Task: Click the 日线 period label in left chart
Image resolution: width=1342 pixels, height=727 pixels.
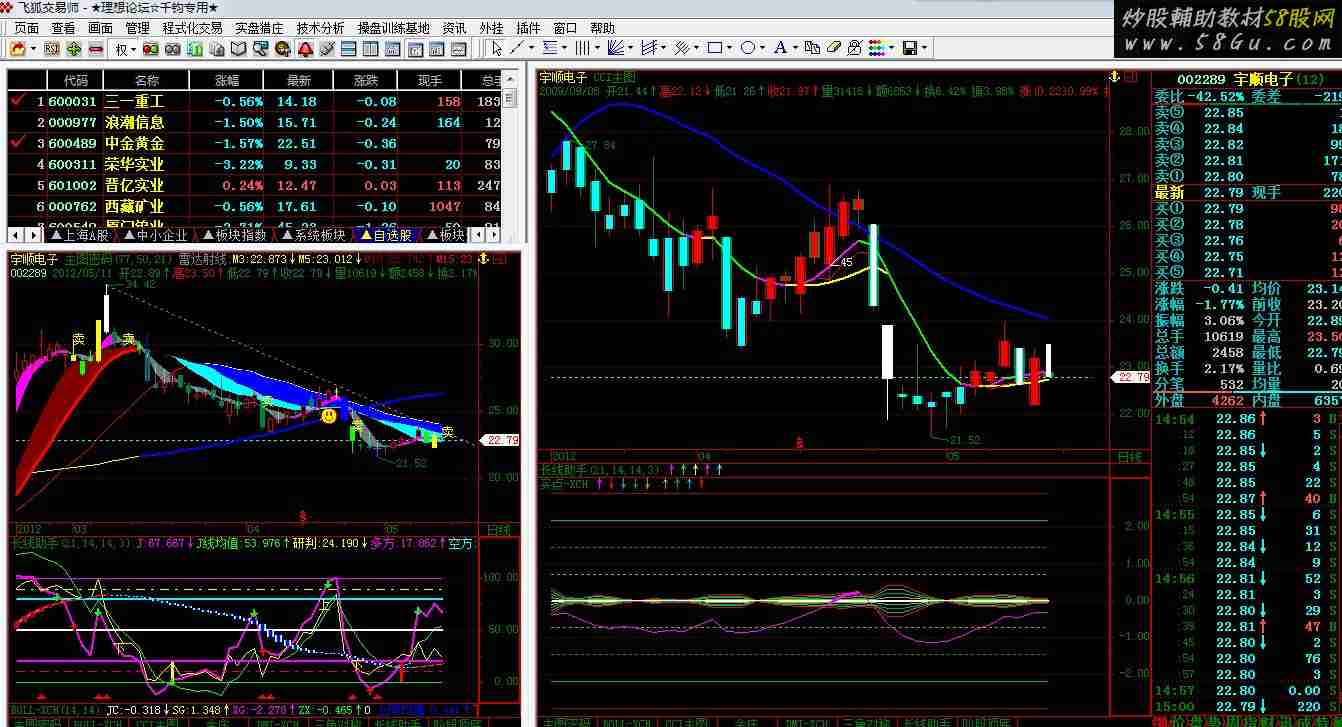Action: pyautogui.click(x=498, y=529)
